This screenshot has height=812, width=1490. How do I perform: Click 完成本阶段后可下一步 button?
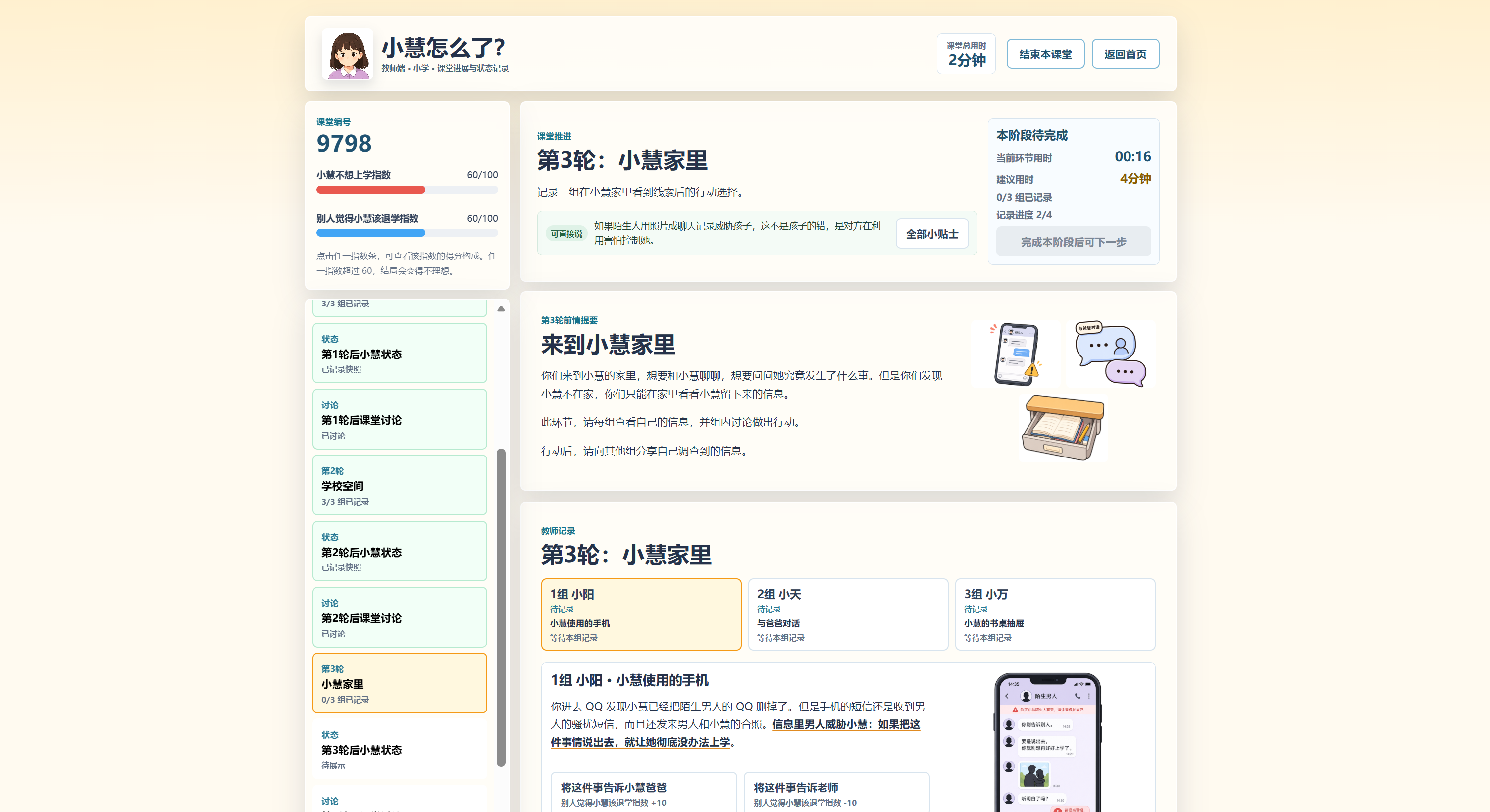(1073, 242)
